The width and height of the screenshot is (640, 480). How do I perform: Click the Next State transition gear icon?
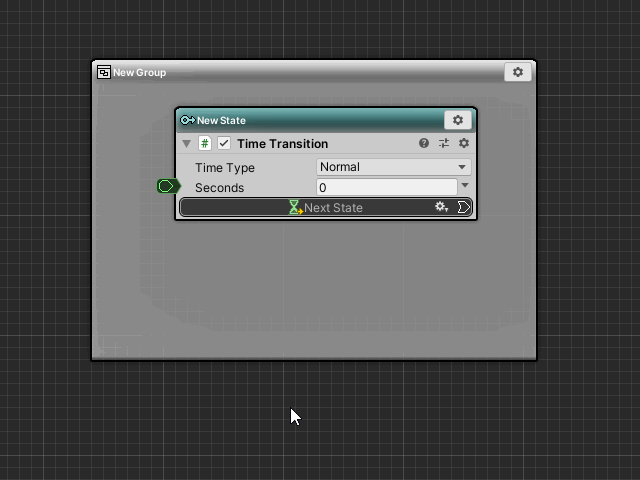[x=441, y=207]
